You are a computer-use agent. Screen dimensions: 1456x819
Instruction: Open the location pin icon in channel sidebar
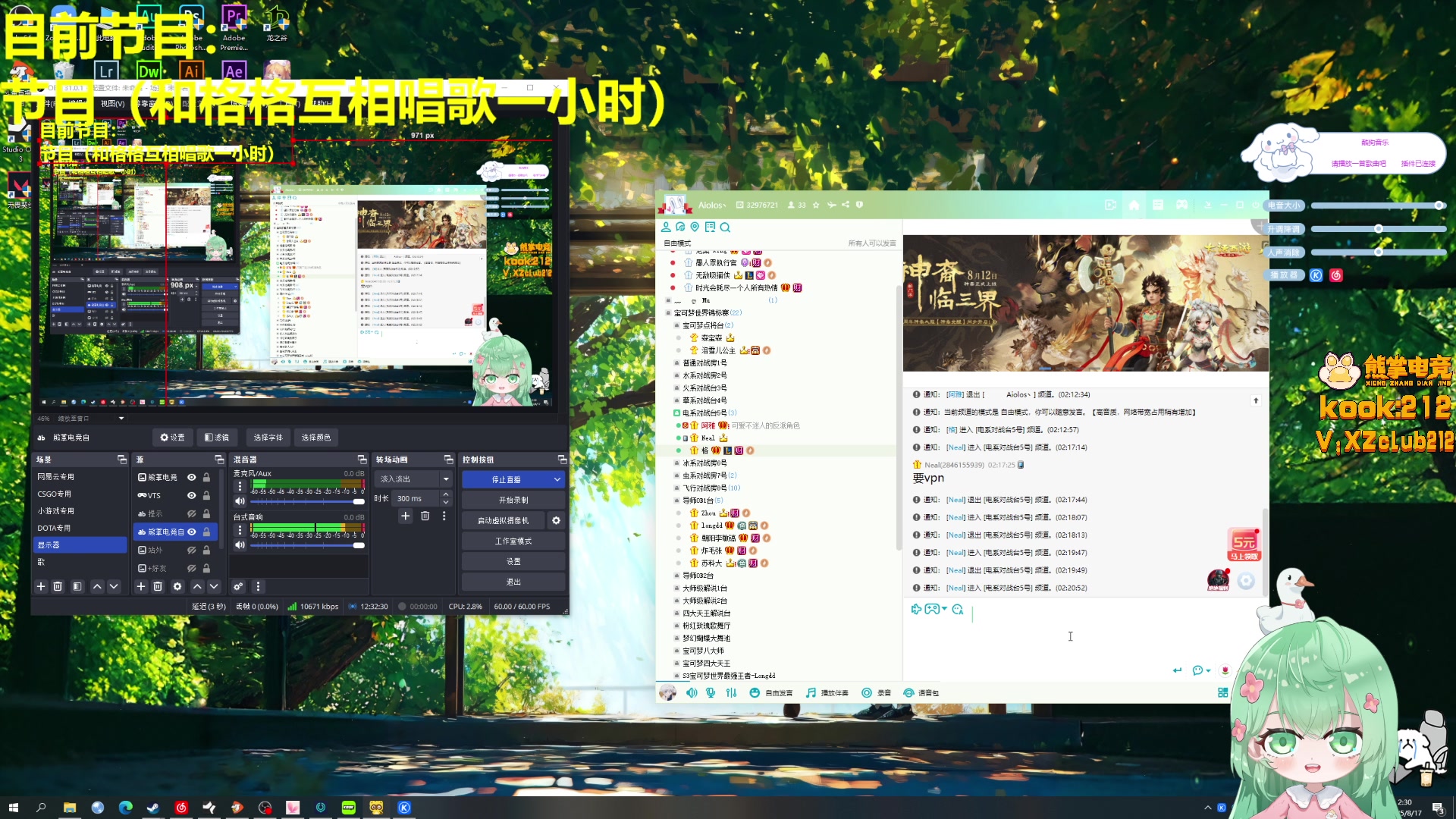(x=695, y=227)
